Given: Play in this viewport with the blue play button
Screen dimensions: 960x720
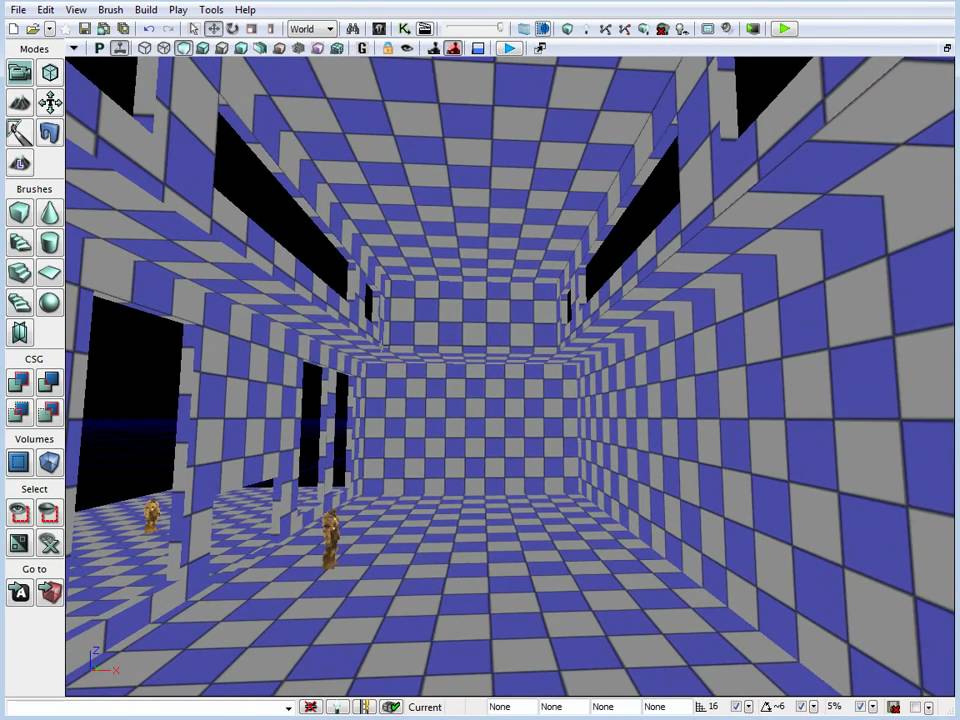Looking at the screenshot, I should tap(509, 48).
